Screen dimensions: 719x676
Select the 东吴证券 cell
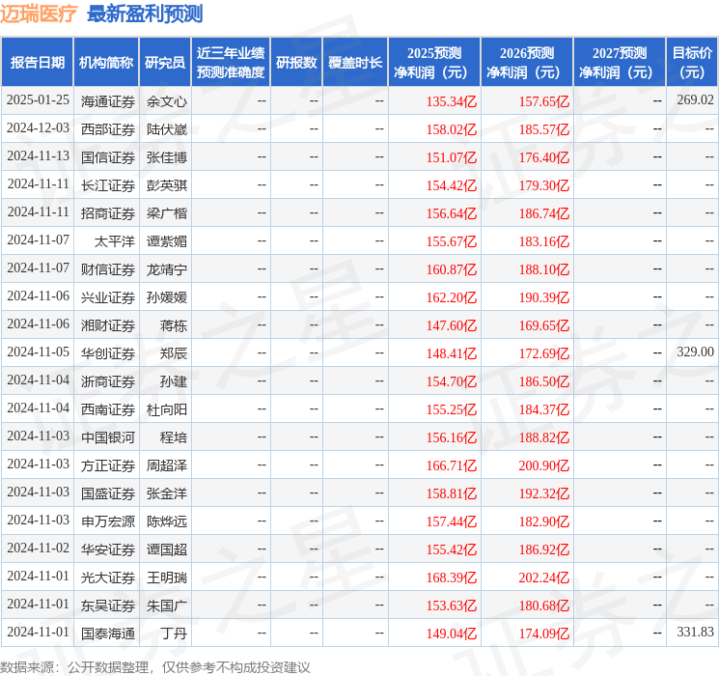(108, 605)
